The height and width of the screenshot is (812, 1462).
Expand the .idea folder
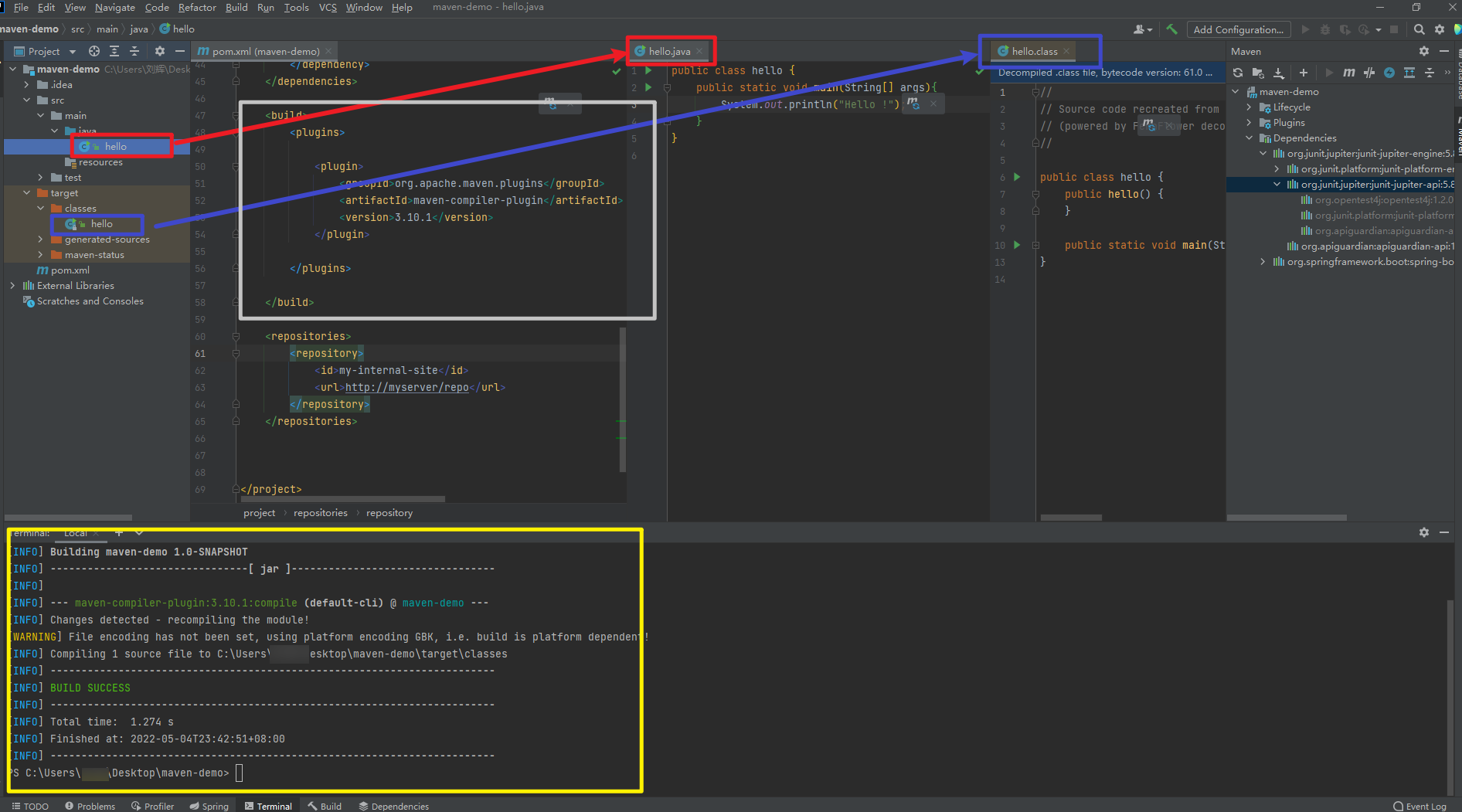pyautogui.click(x=27, y=85)
